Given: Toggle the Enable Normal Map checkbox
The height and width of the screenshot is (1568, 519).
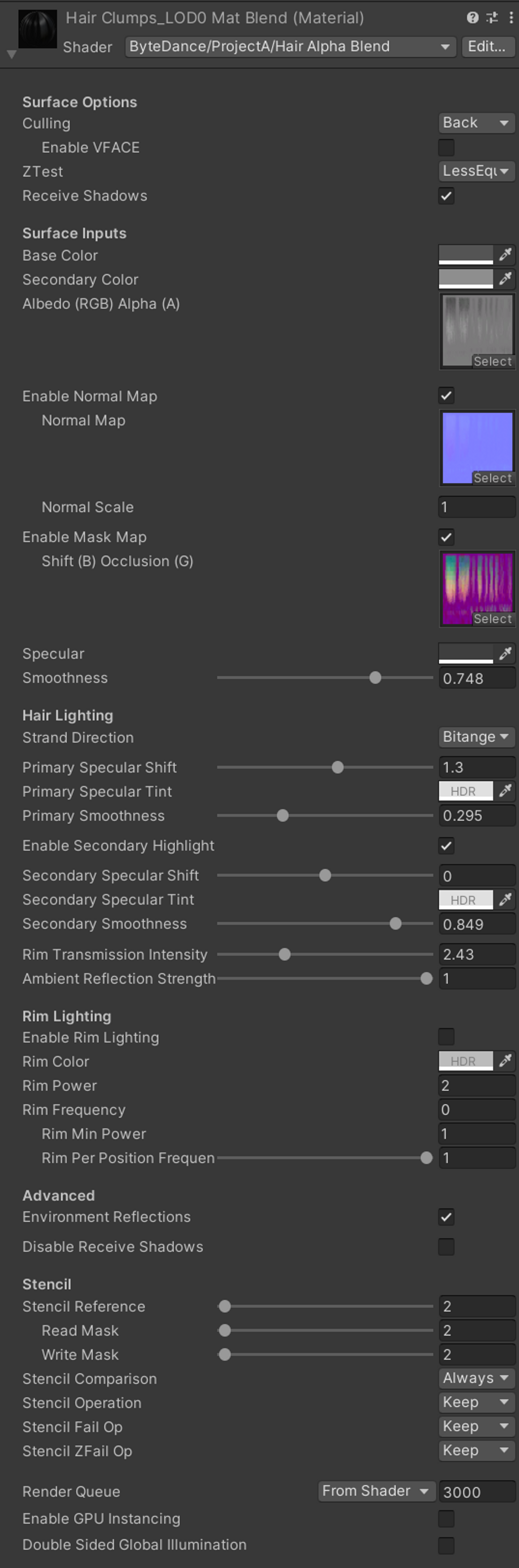Looking at the screenshot, I should [446, 396].
